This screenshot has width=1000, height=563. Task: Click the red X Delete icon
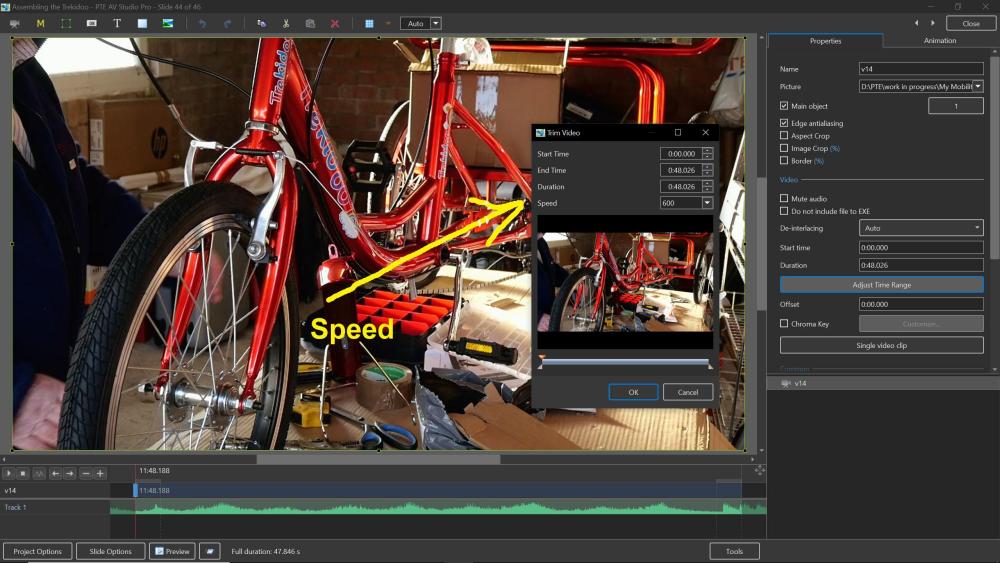pyautogui.click(x=335, y=23)
